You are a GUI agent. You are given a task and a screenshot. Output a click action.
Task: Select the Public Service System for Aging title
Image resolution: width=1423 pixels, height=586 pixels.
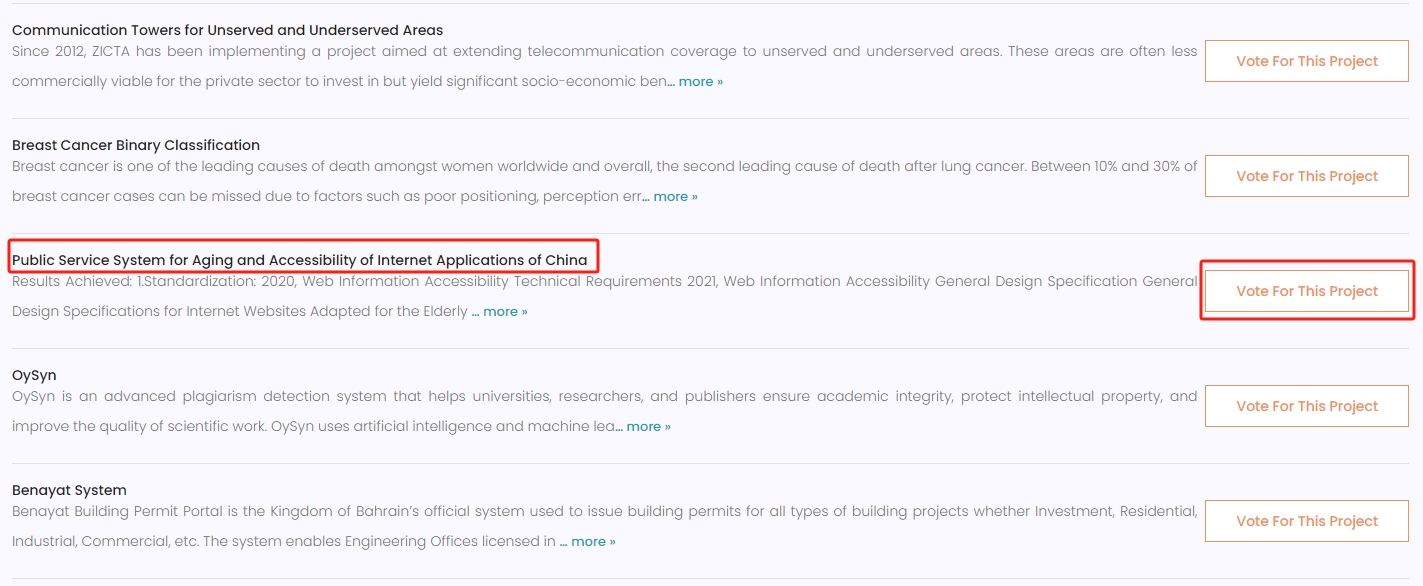300,260
